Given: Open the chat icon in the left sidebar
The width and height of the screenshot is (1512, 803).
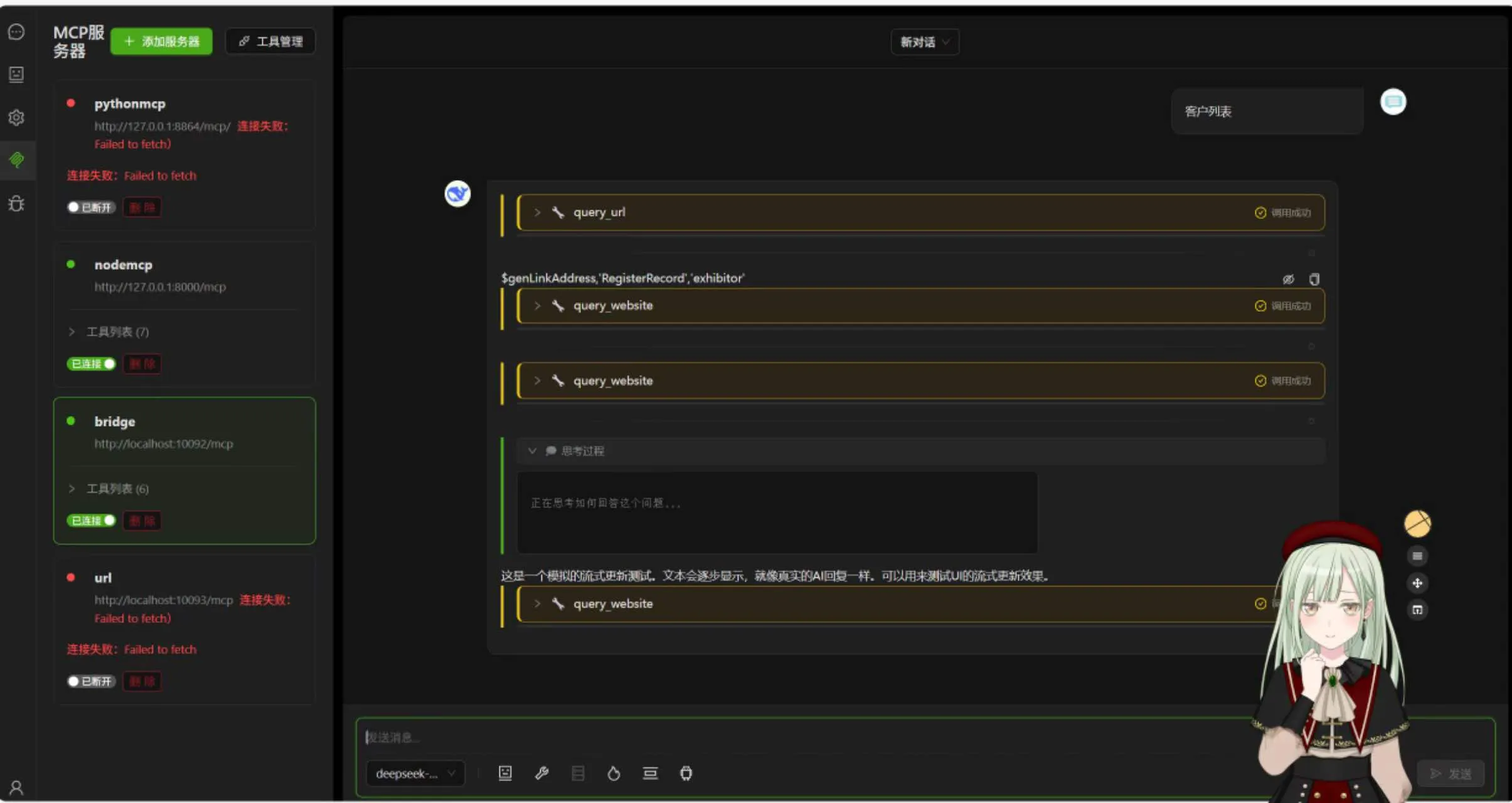Looking at the screenshot, I should 16,32.
